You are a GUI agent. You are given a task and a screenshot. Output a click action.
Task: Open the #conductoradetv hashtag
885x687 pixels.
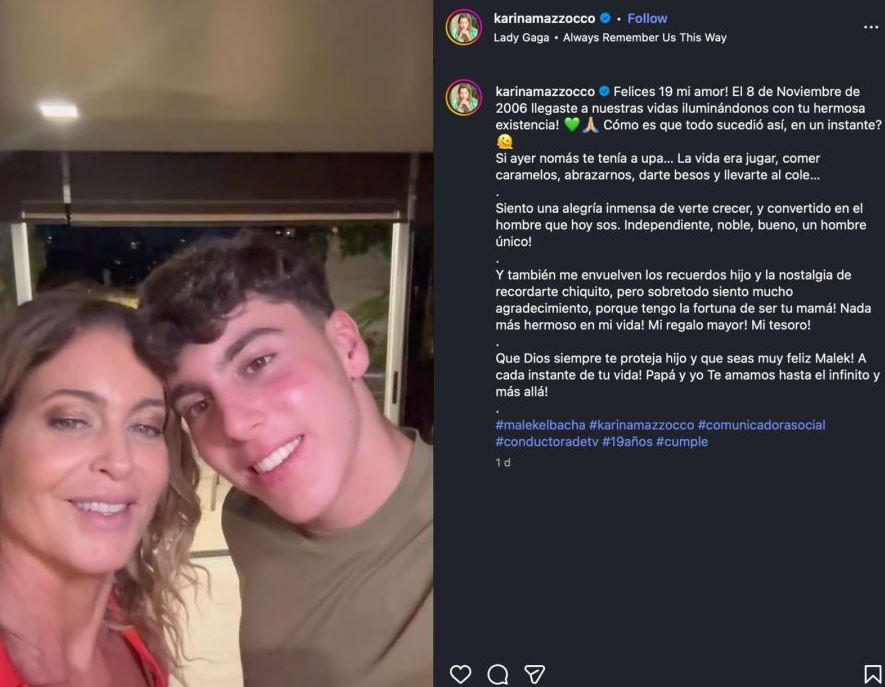[546, 442]
